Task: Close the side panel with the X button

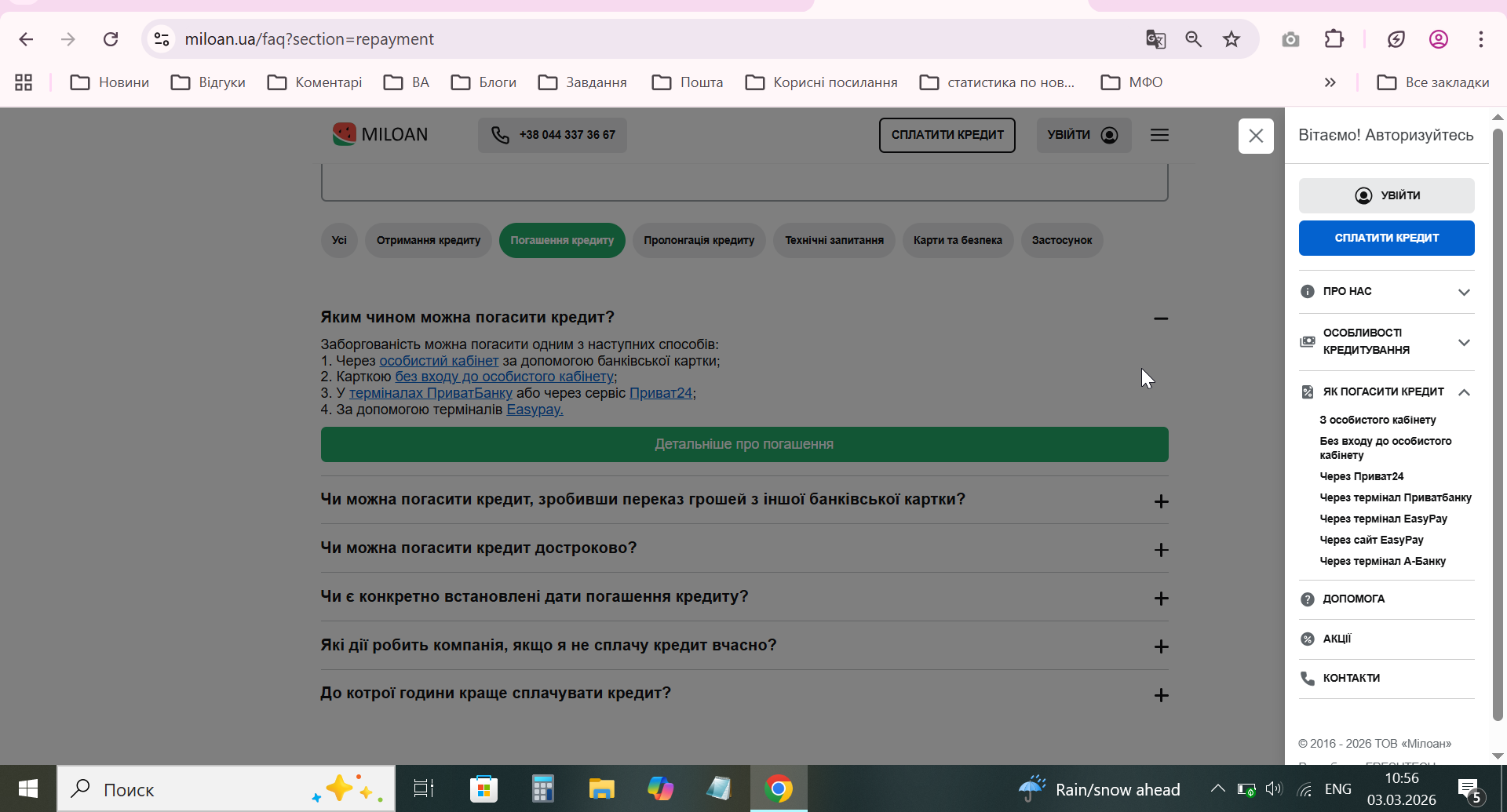Action: click(1256, 136)
